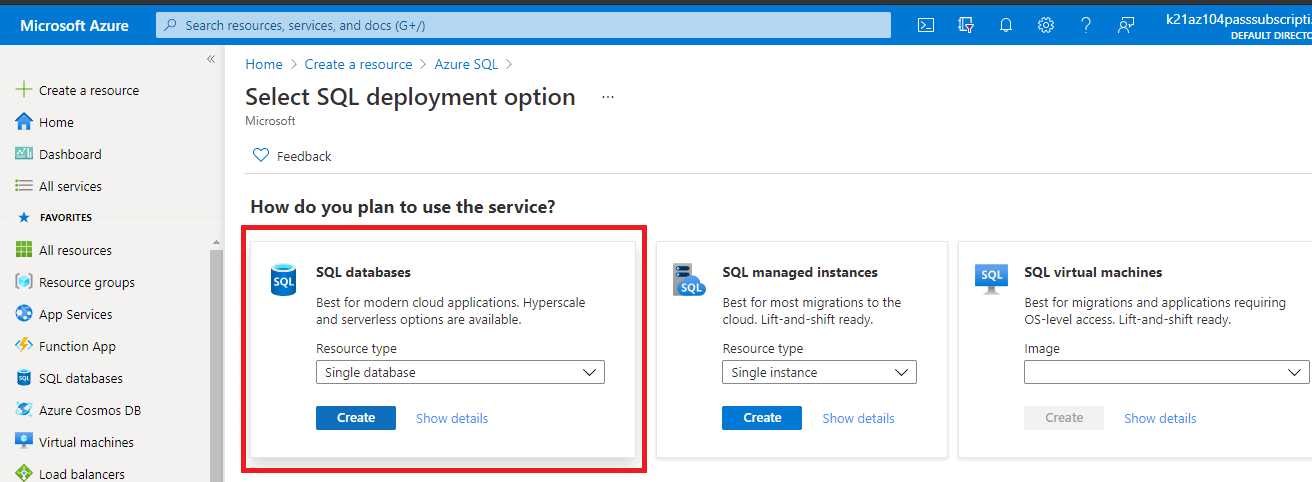Click the SQL virtual machines card icon
Viewport: 1312px width, 482px height.
point(991,278)
